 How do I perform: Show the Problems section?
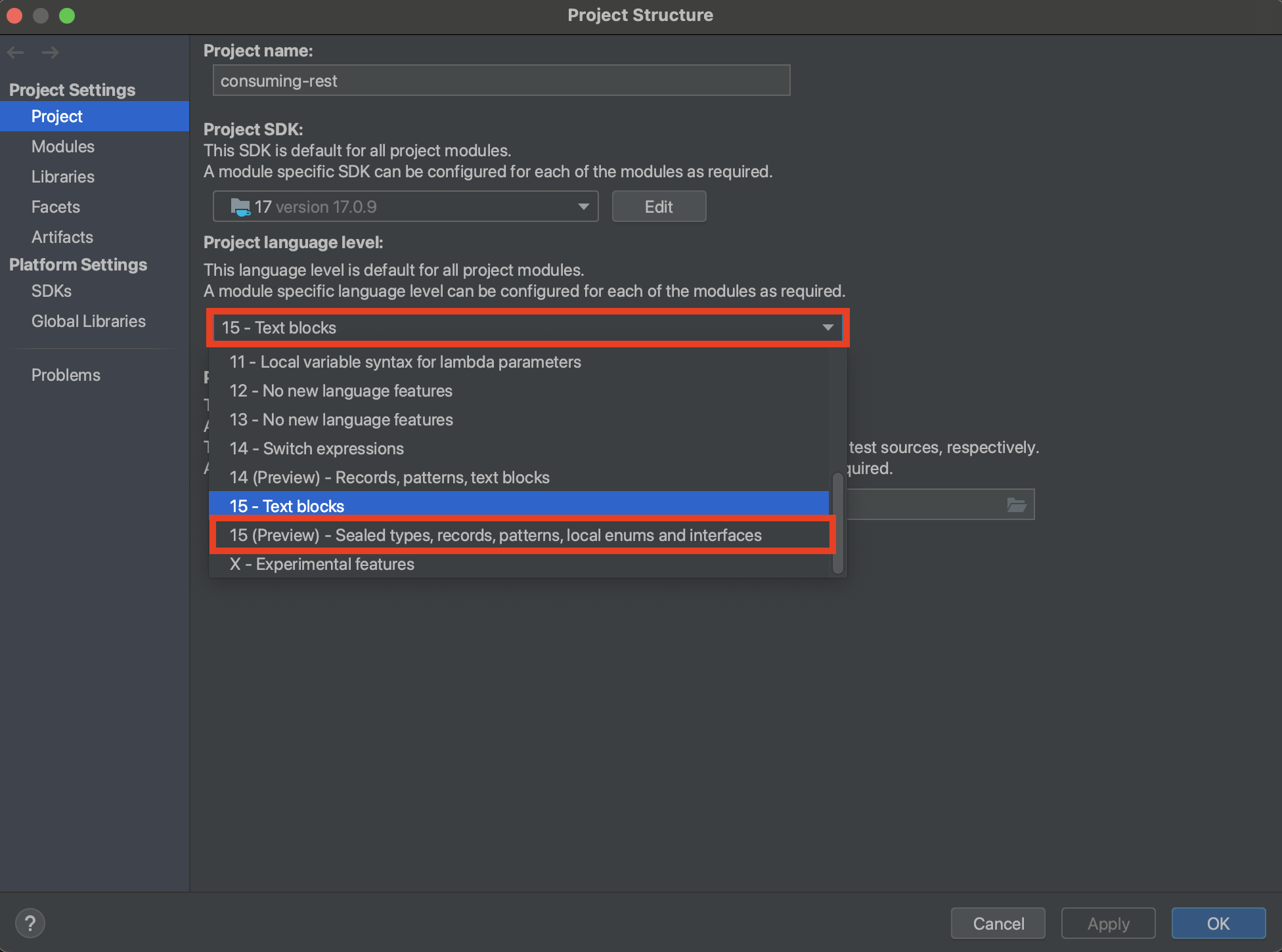pos(66,375)
